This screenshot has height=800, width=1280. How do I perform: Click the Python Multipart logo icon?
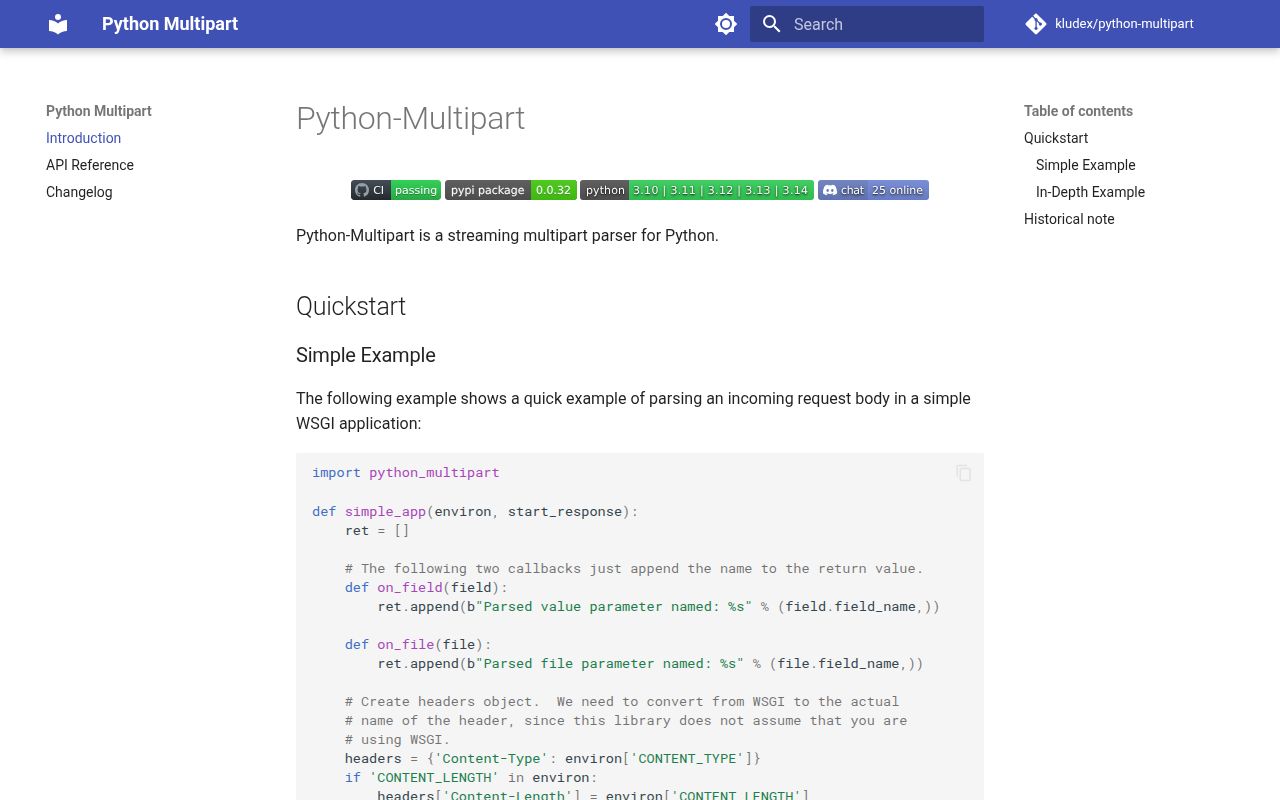click(58, 24)
